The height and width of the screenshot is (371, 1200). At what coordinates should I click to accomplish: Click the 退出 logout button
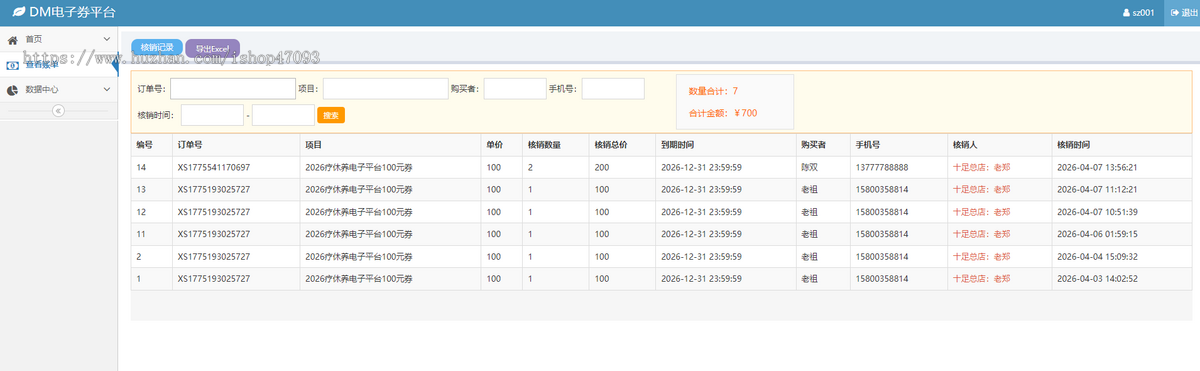1182,13
